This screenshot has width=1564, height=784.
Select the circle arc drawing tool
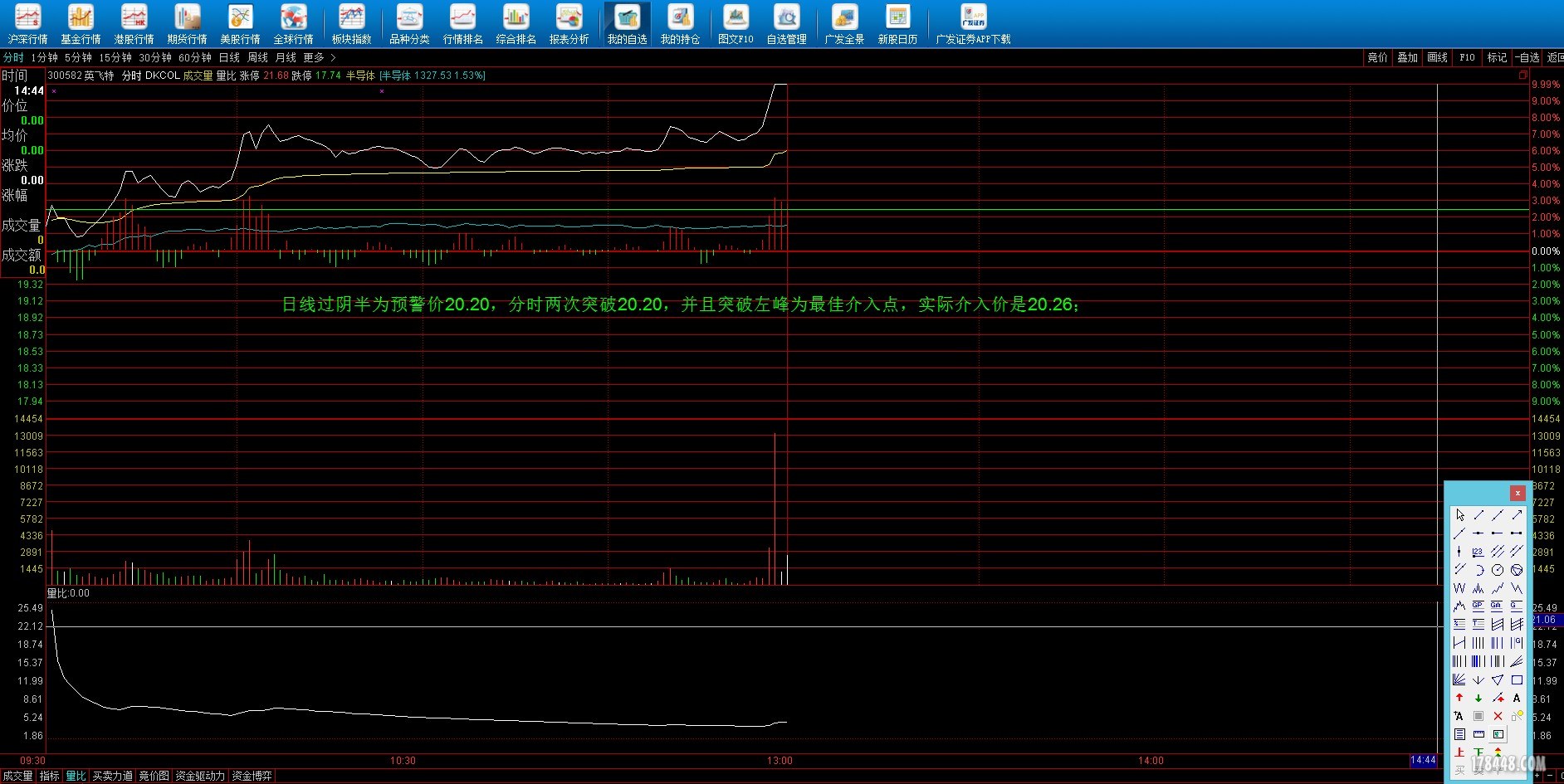(x=1478, y=569)
